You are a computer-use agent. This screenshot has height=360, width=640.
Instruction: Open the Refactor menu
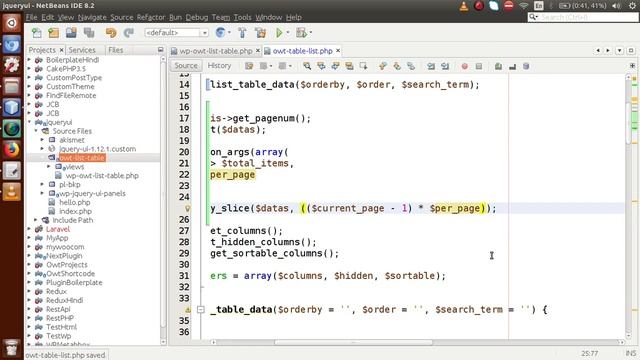tap(151, 17)
